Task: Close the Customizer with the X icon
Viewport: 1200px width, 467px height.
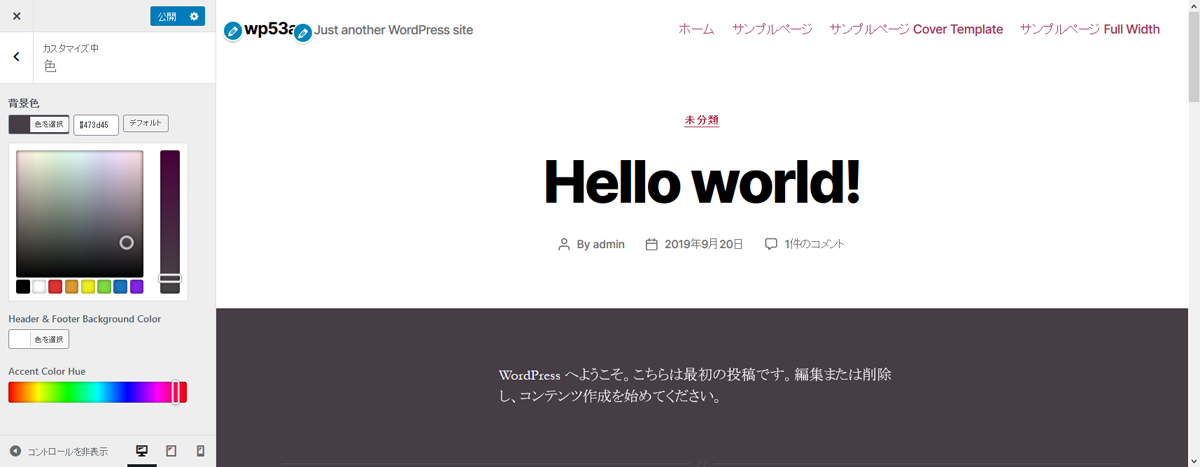Action: click(16, 16)
